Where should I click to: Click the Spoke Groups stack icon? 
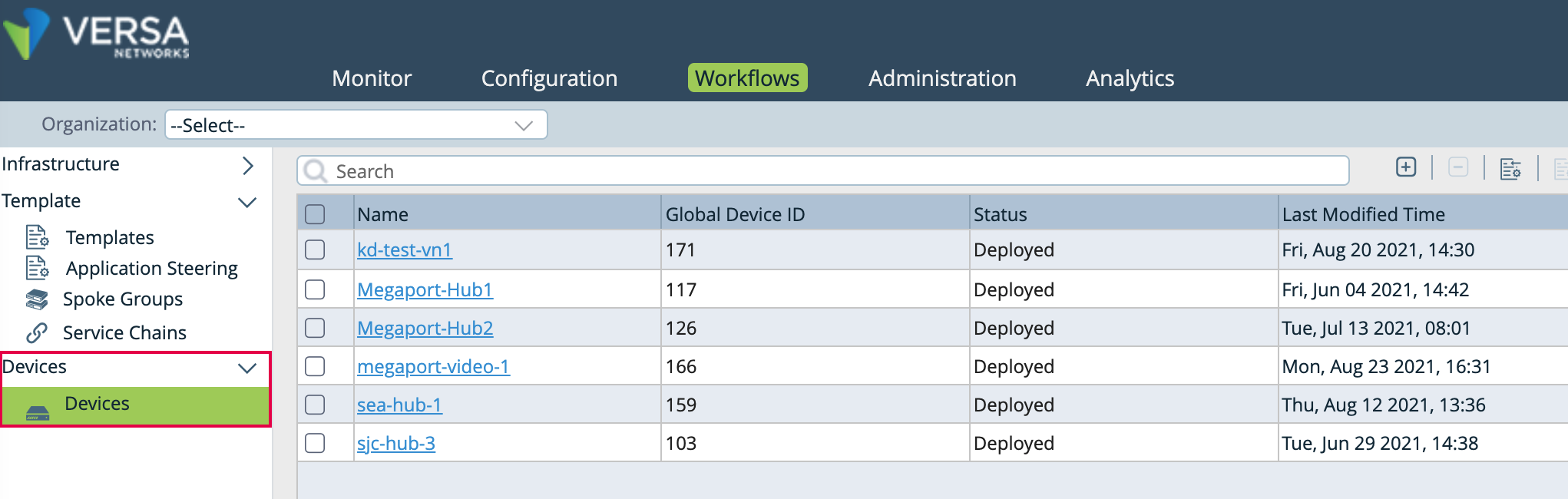click(x=37, y=299)
